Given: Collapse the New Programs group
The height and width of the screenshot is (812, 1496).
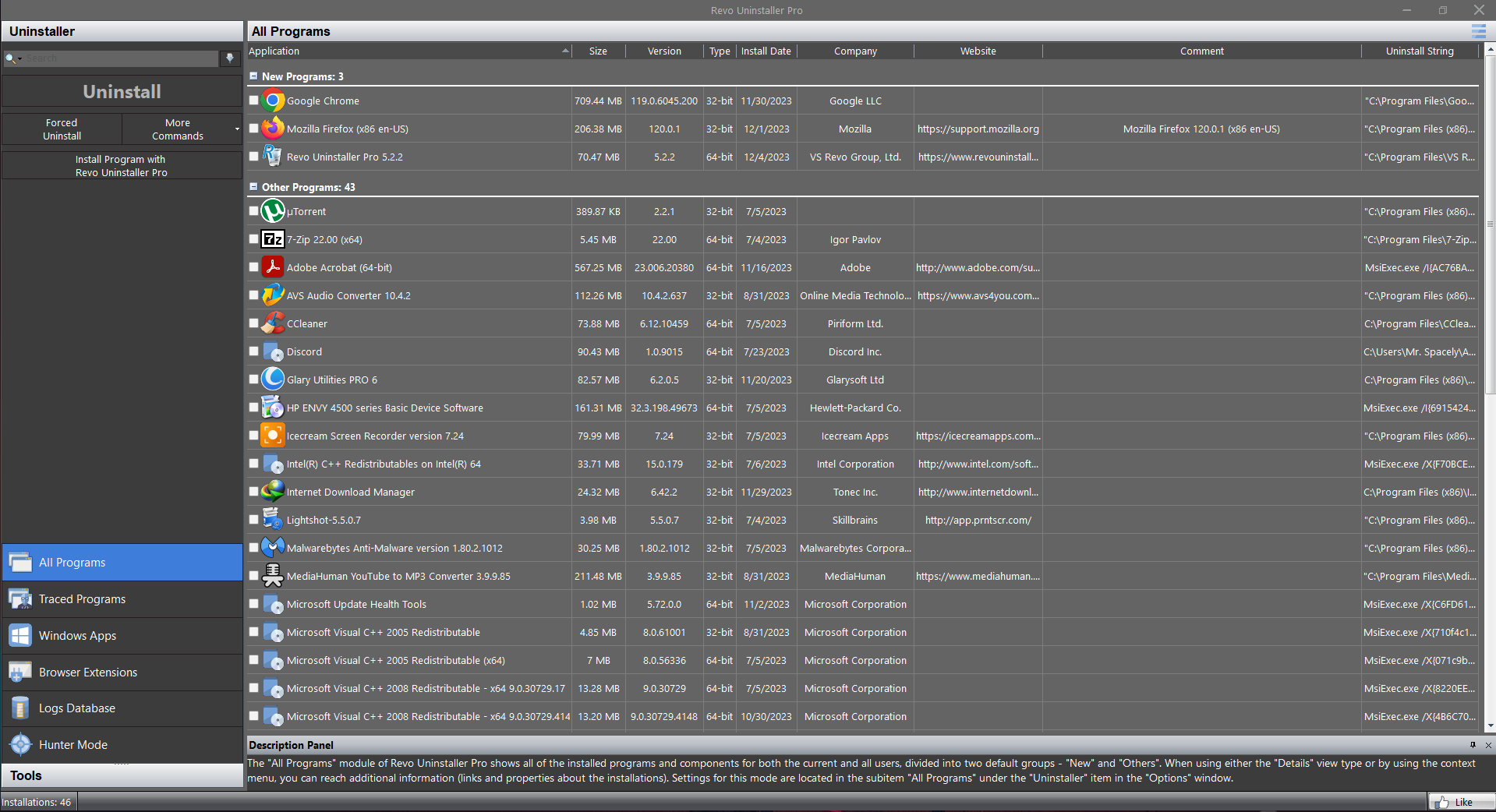Looking at the screenshot, I should [x=253, y=76].
